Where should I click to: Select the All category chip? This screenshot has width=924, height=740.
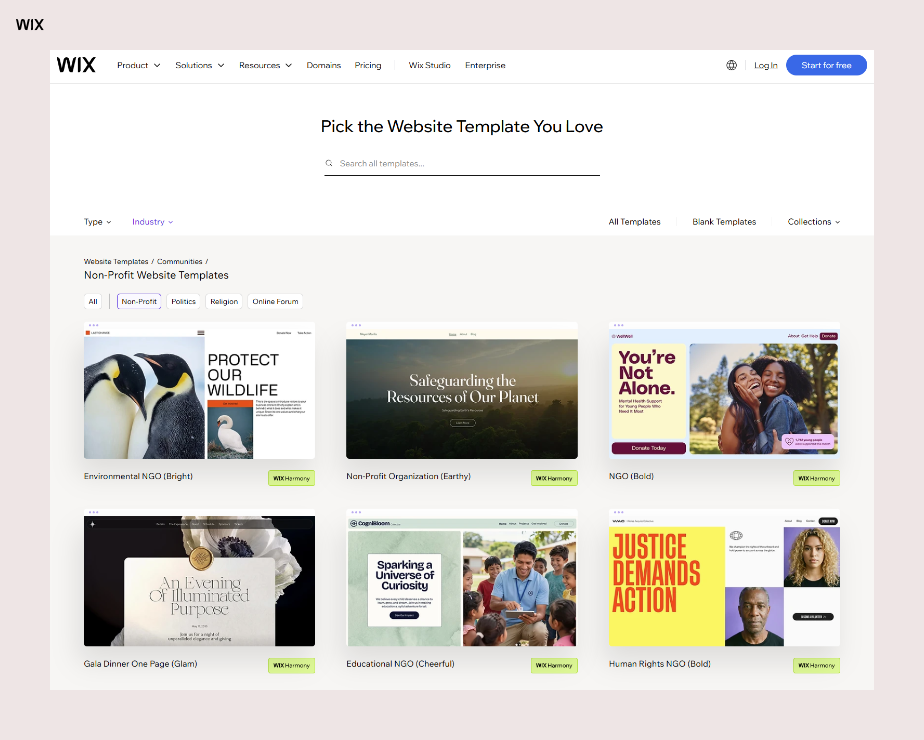93,301
